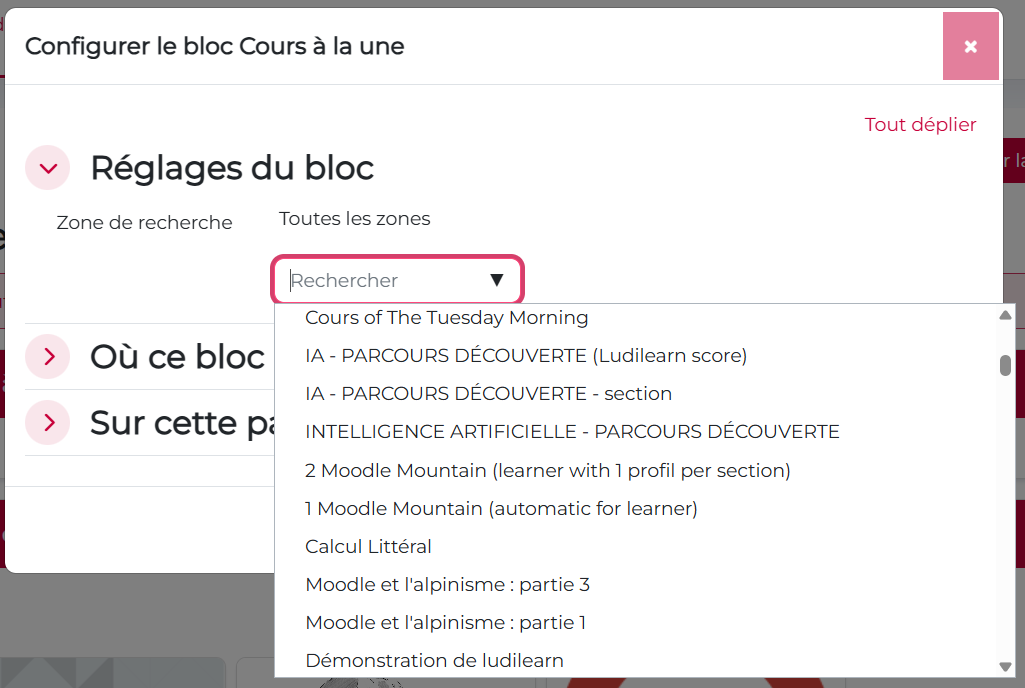Select Calcul Littéral from the list
Image resolution: width=1025 pixels, height=688 pixels.
[368, 546]
